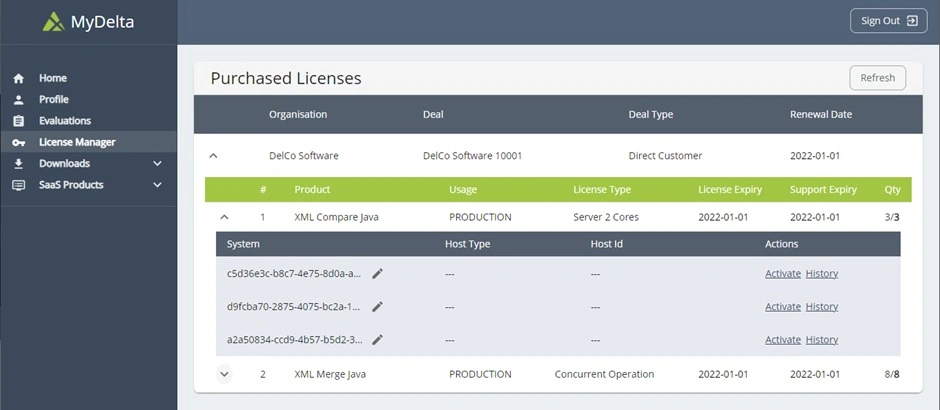Image resolution: width=940 pixels, height=410 pixels.
Task: Click the Evaluations clipboard icon
Action: pos(18,121)
